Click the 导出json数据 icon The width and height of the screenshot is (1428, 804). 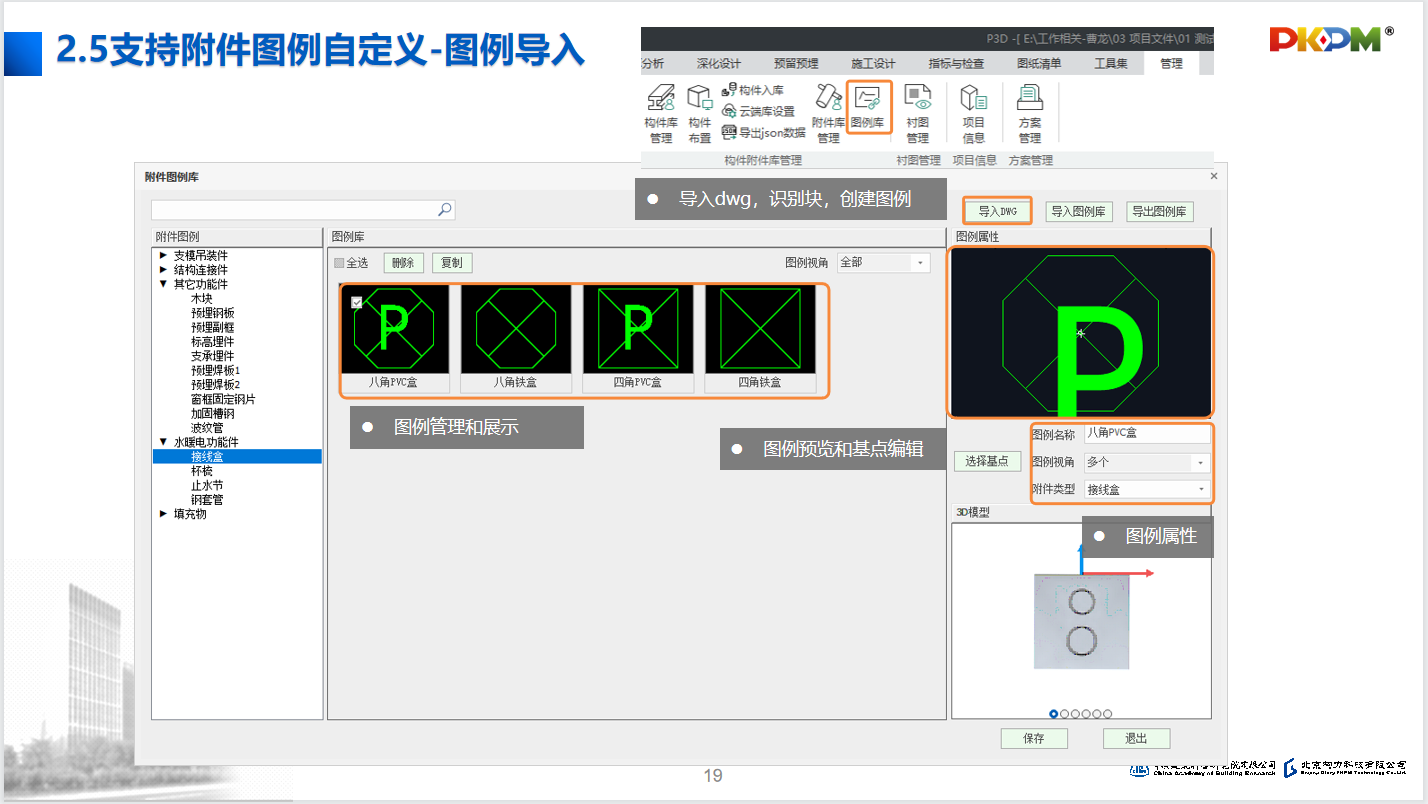point(730,132)
